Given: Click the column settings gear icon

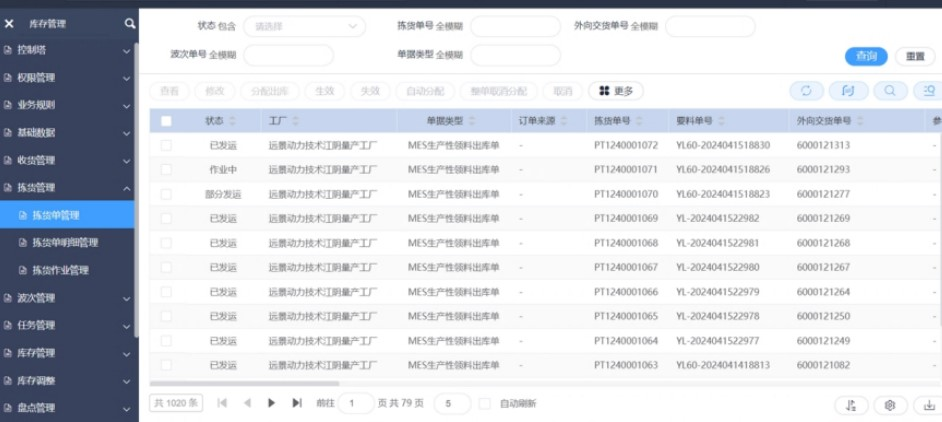Looking at the screenshot, I should (889, 405).
